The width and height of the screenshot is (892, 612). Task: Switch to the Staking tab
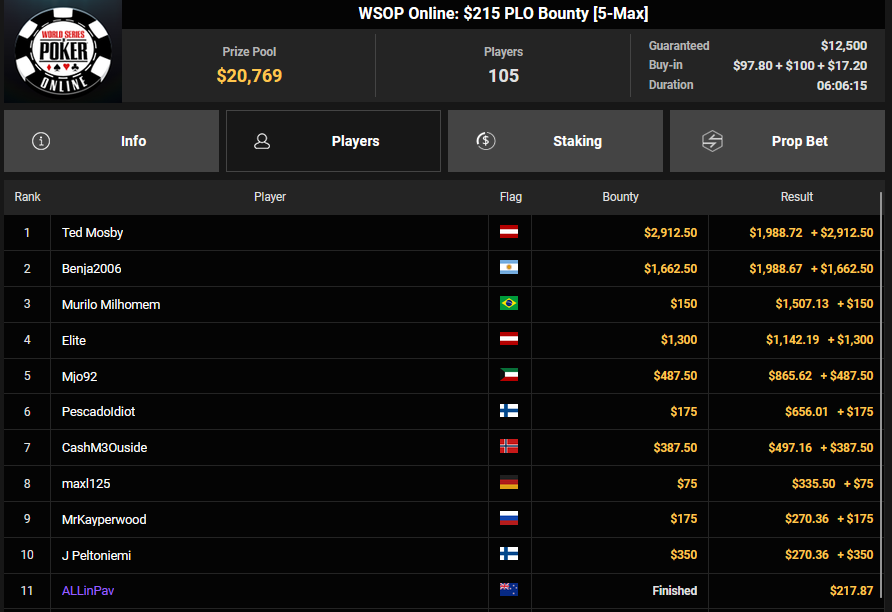point(555,141)
